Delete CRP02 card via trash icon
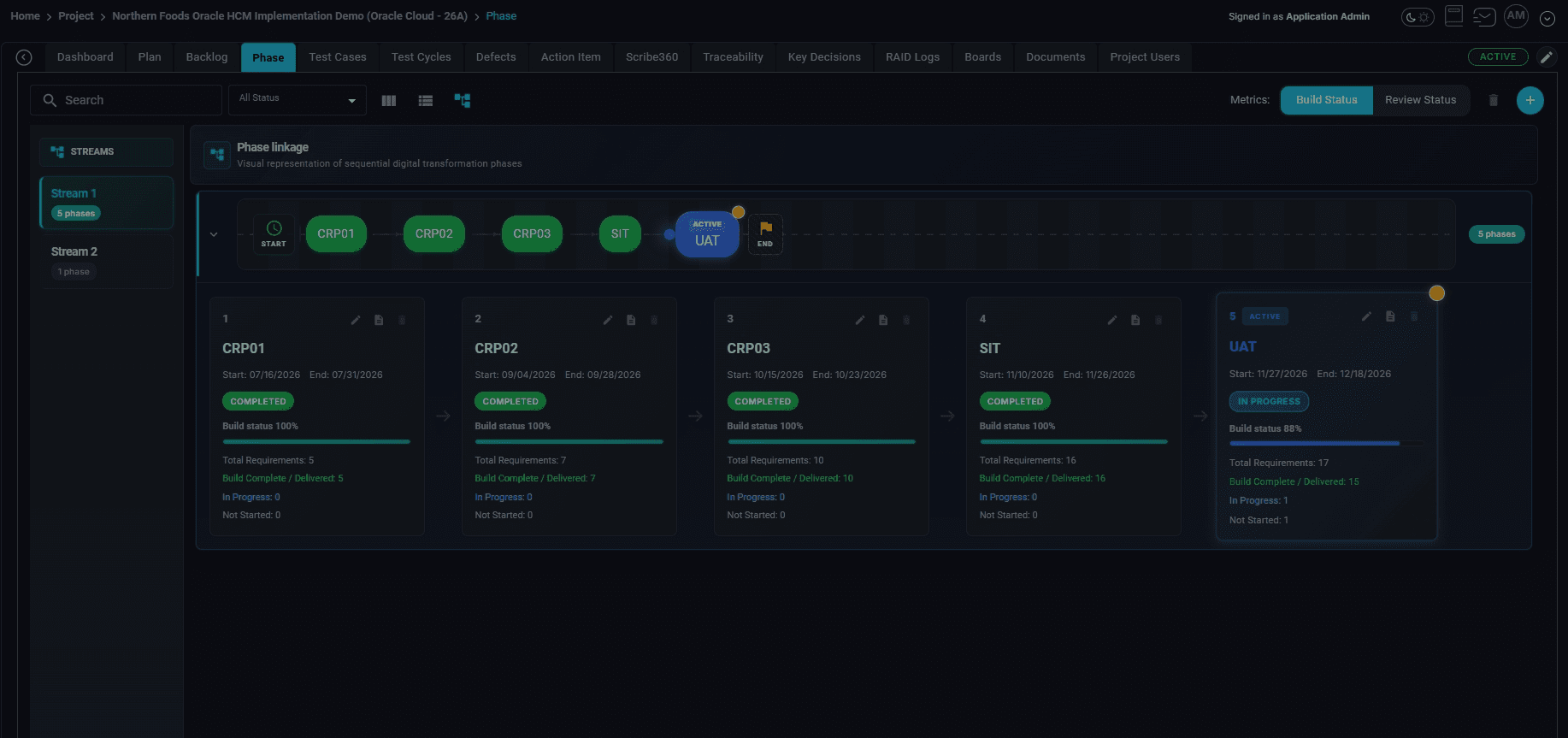The width and height of the screenshot is (1568, 738). click(654, 320)
